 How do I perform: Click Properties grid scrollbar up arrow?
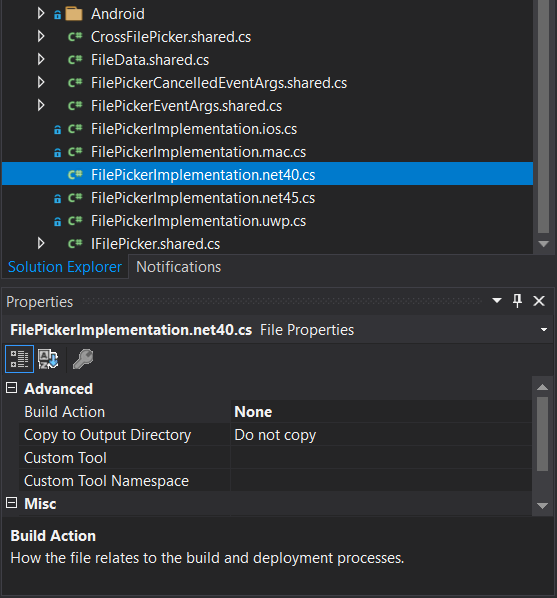point(542,387)
